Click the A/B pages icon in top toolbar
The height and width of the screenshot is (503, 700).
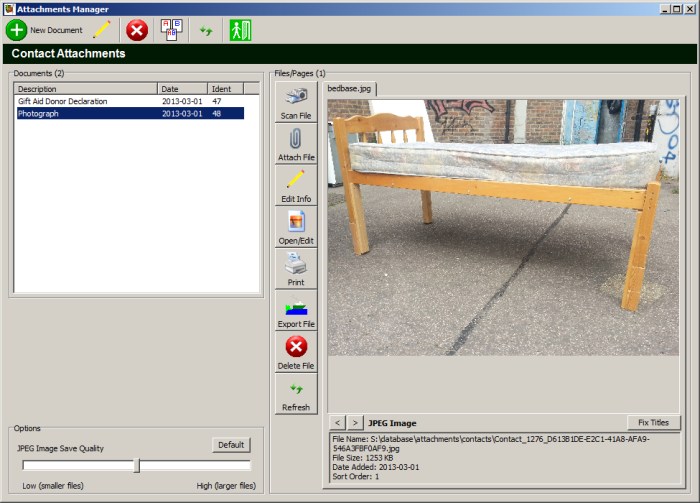tap(172, 30)
